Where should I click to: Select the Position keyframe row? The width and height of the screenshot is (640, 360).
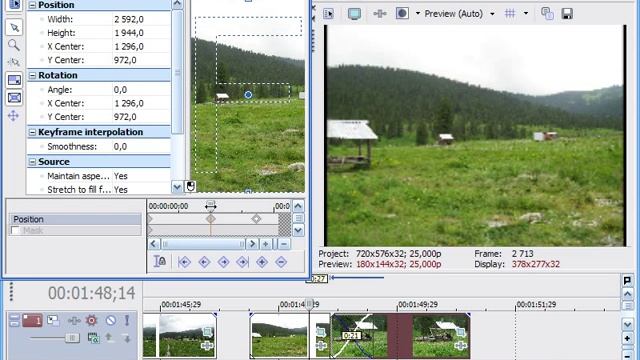coord(75,219)
